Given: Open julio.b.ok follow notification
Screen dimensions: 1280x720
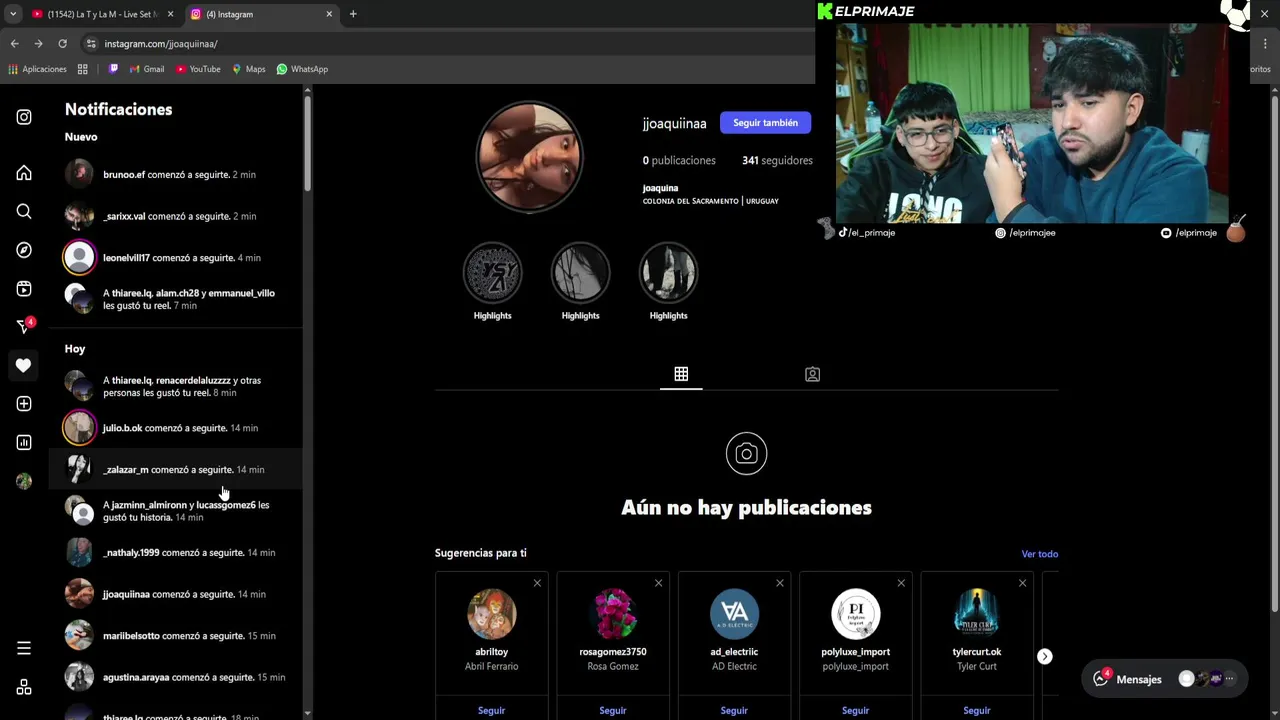Looking at the screenshot, I should [x=175, y=428].
